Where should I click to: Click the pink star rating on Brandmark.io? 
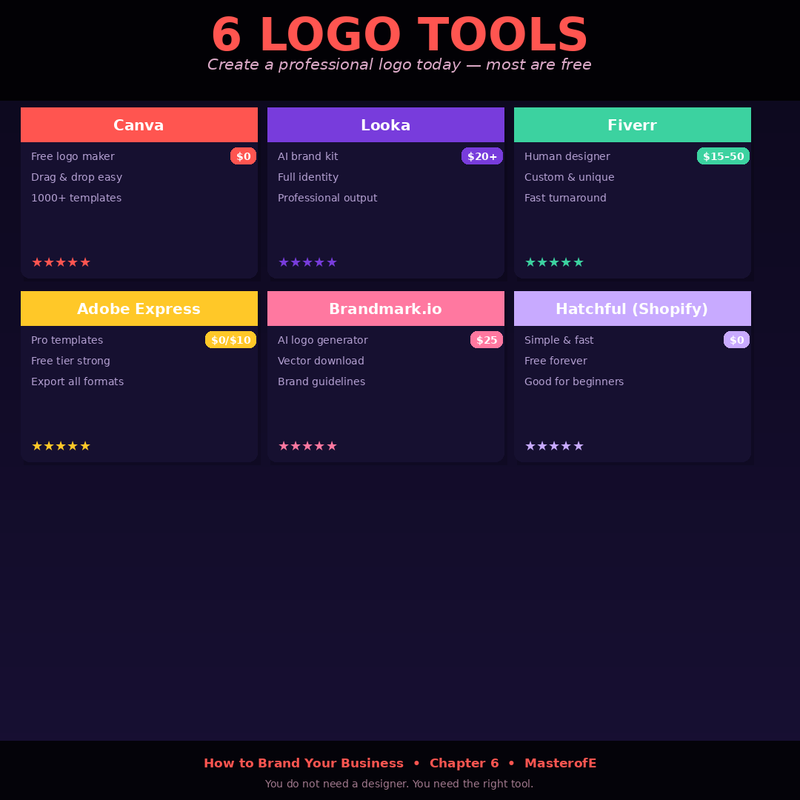pyautogui.click(x=307, y=446)
